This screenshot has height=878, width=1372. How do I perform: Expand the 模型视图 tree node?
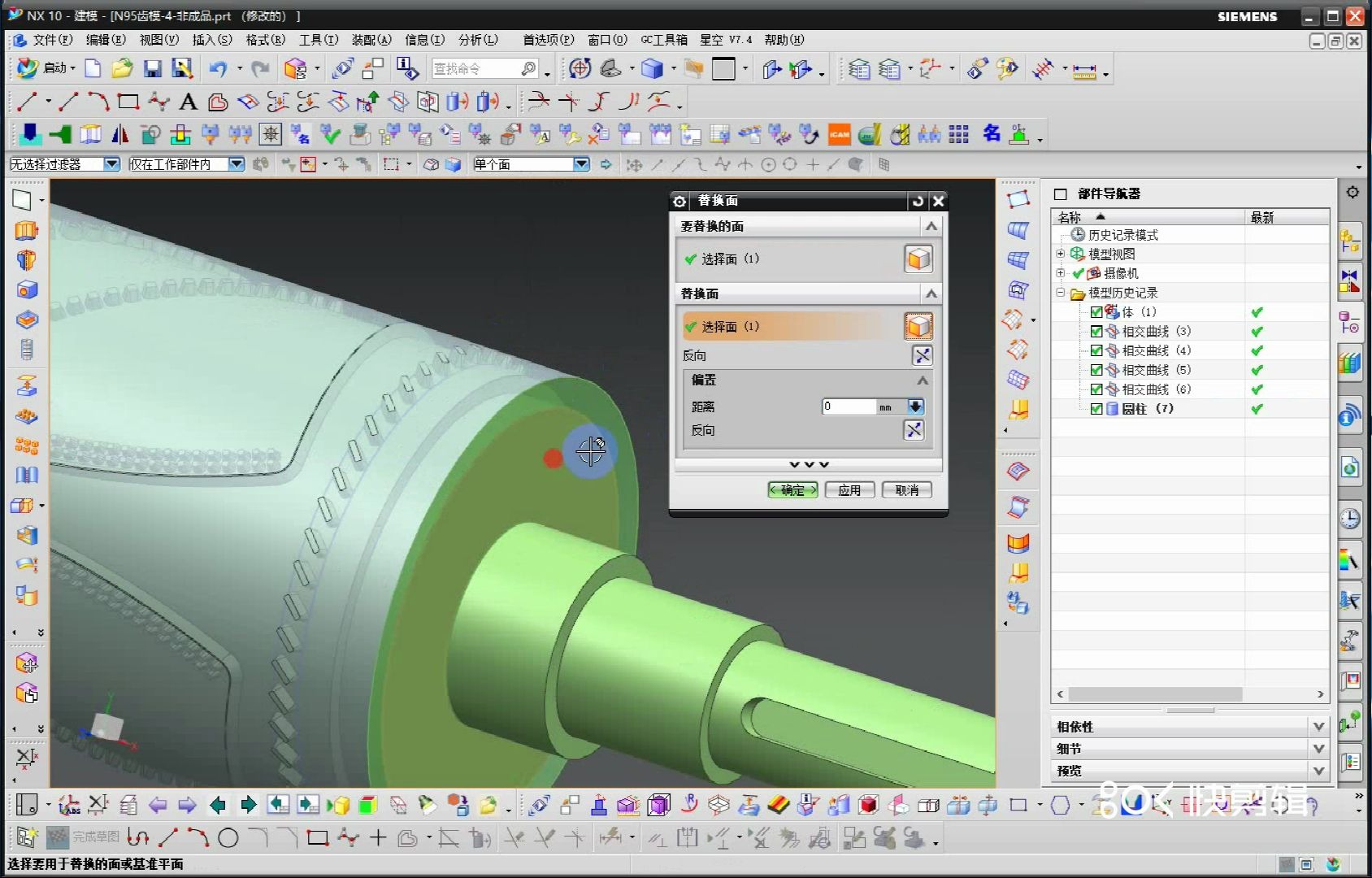click(x=1061, y=254)
